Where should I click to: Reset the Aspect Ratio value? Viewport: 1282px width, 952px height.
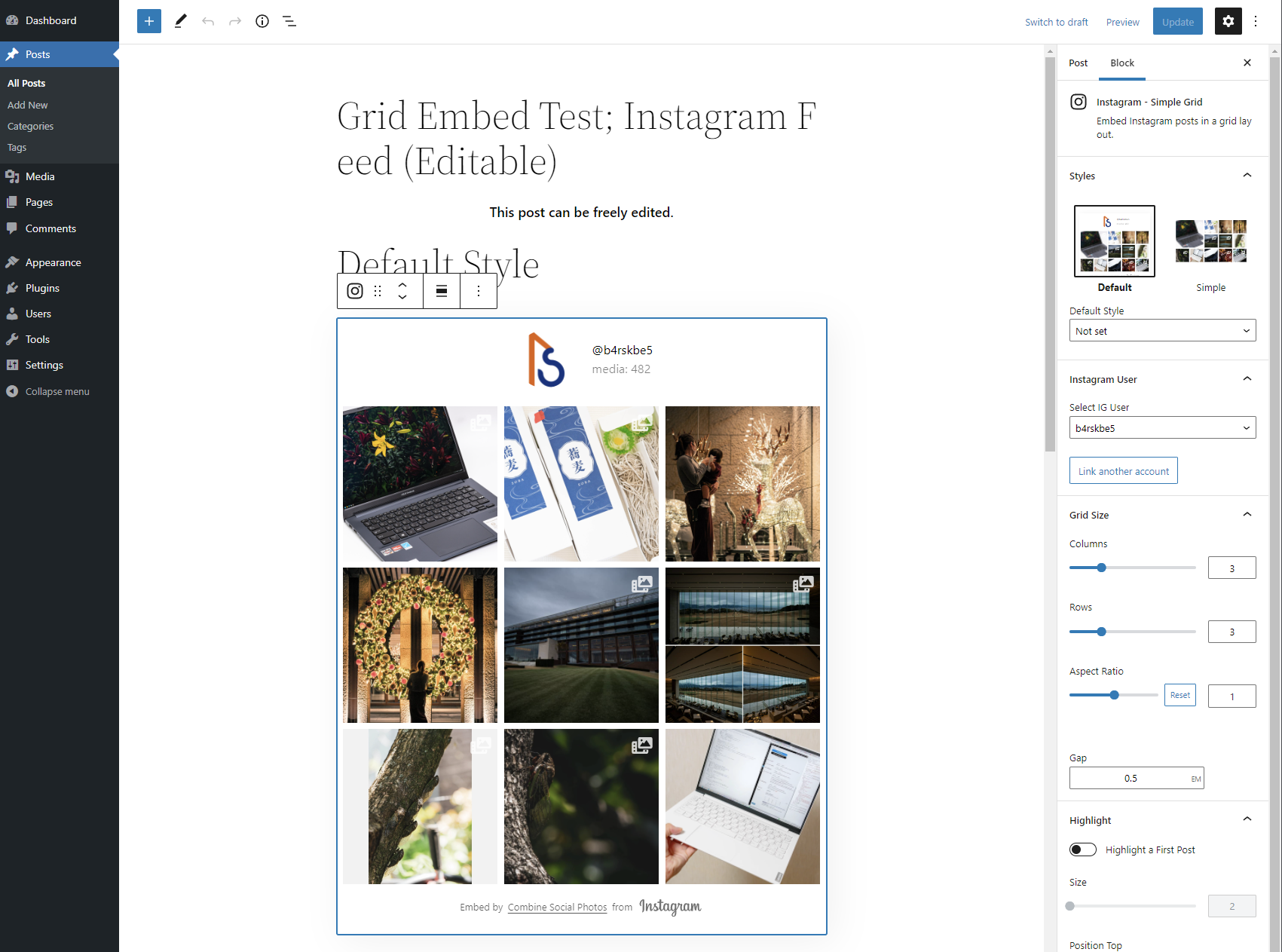(x=1180, y=695)
